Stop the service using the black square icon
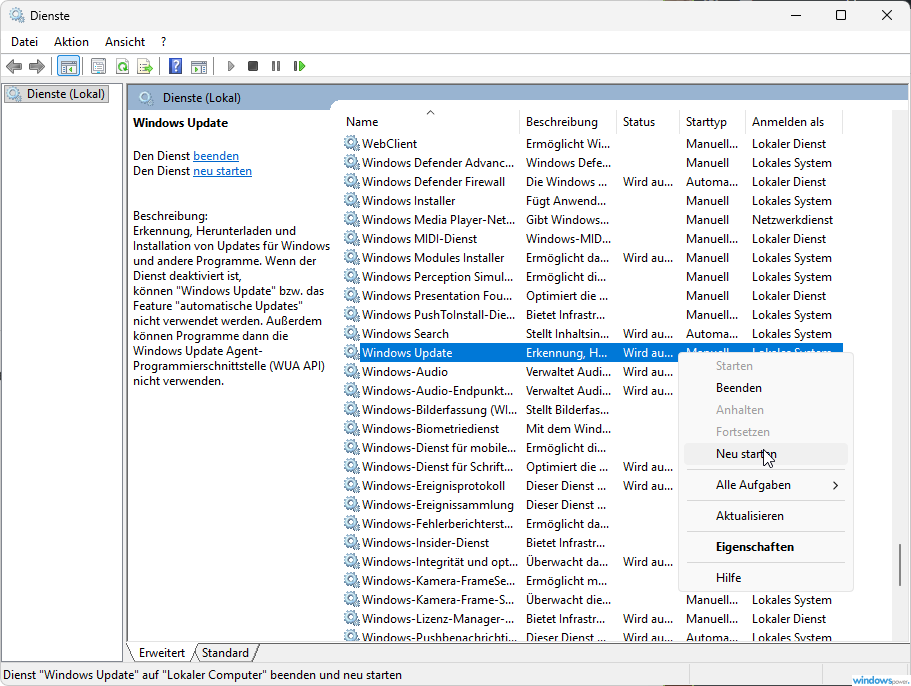911x686 pixels. click(x=252, y=66)
